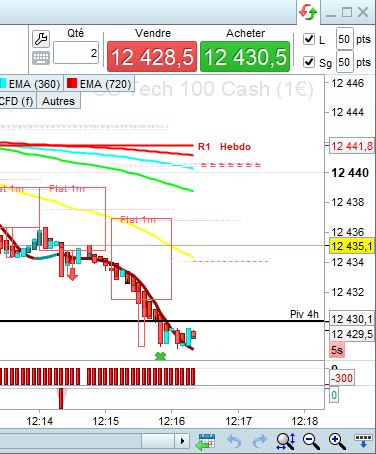376x454 pixels.
Task: Click the -300 indicator value label
Action: coord(342,378)
